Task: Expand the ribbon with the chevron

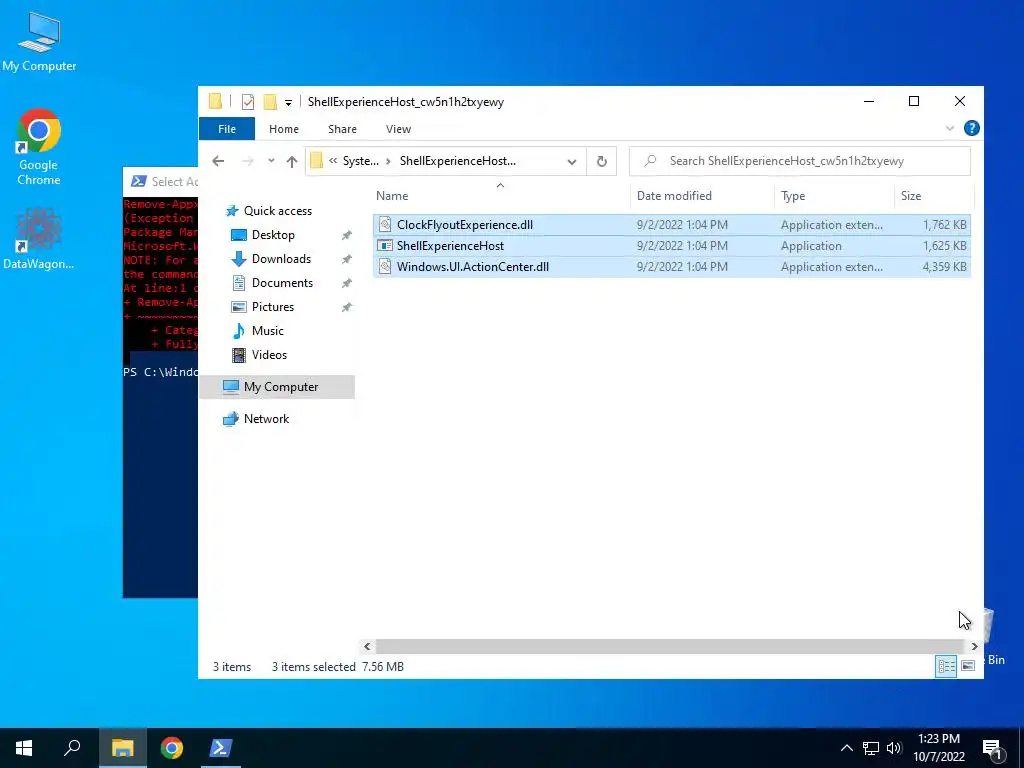Action: pos(950,129)
